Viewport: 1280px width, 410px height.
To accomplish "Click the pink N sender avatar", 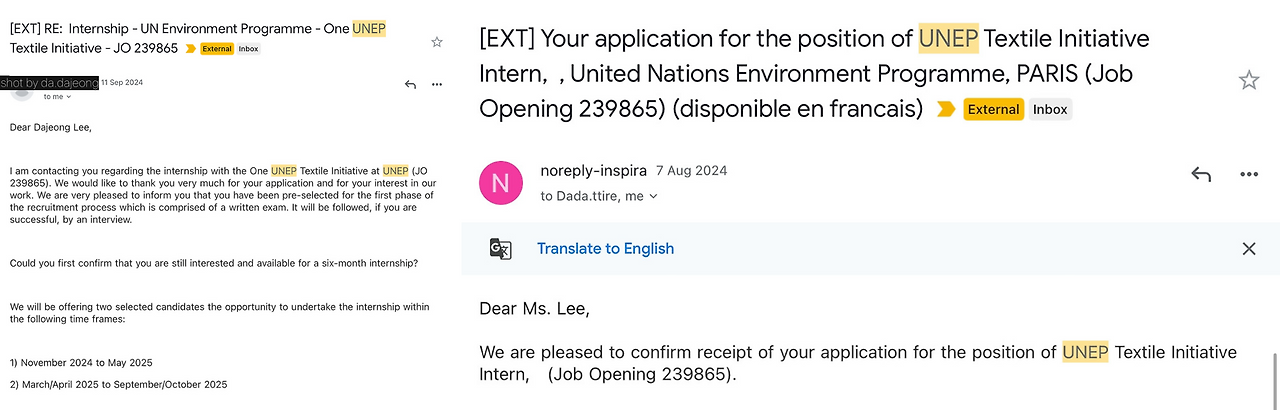I will [501, 182].
